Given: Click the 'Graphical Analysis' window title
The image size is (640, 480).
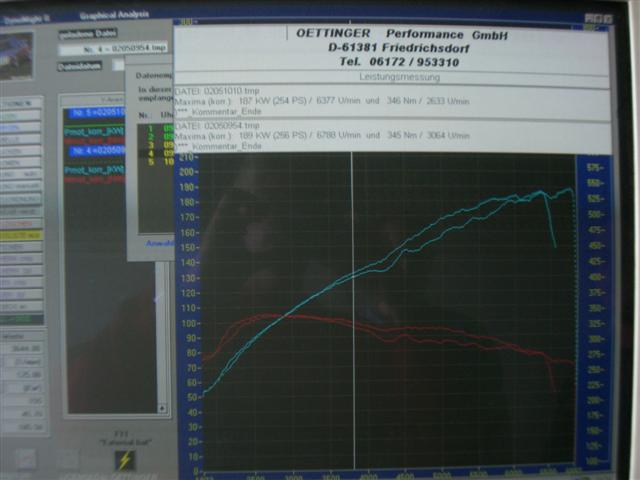Looking at the screenshot, I should pos(114,15).
